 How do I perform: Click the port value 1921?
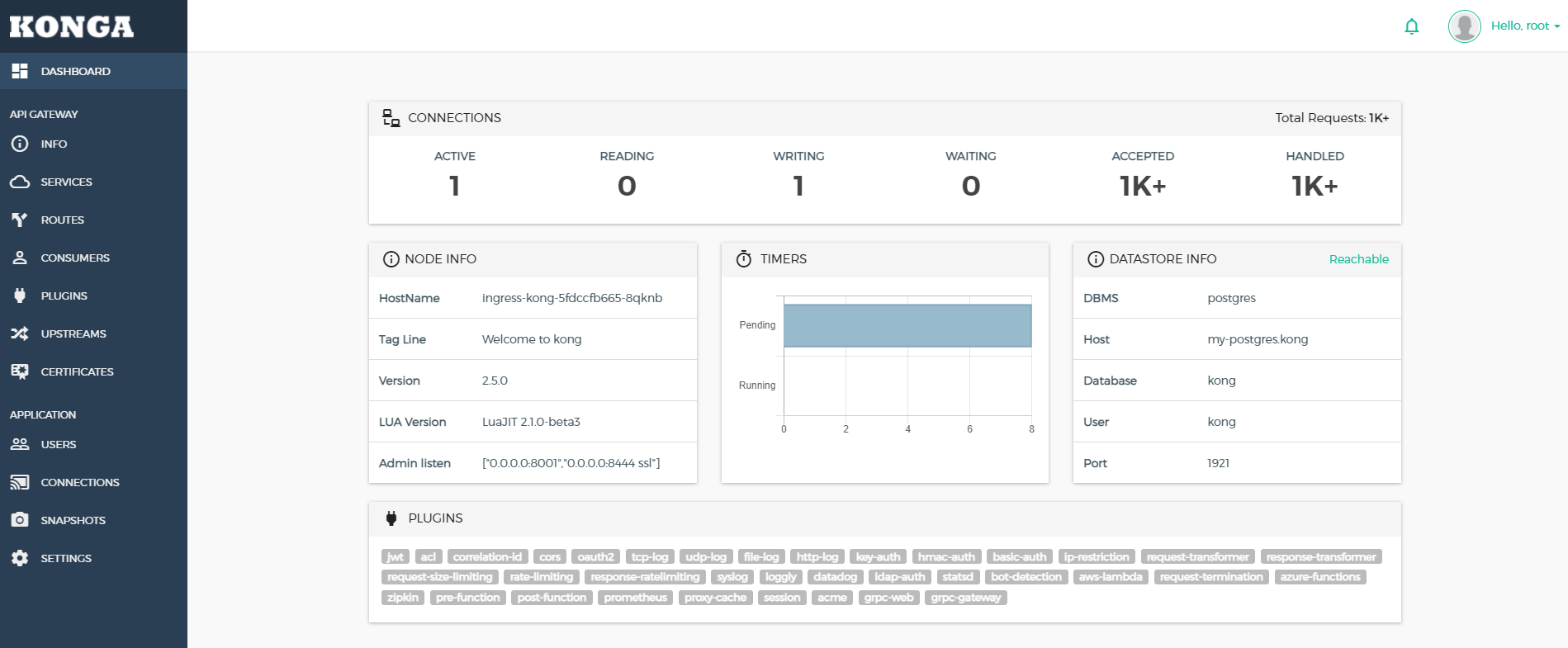pyautogui.click(x=1218, y=463)
